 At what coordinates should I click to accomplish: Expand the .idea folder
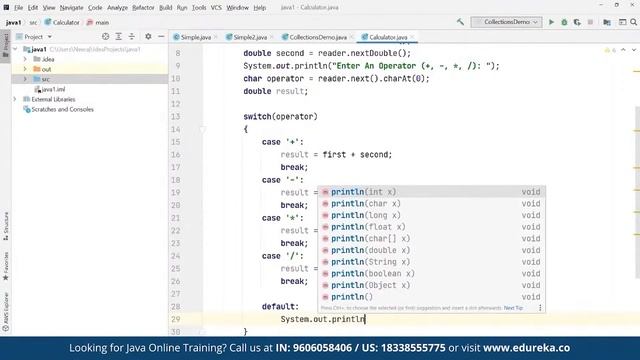(x=25, y=59)
